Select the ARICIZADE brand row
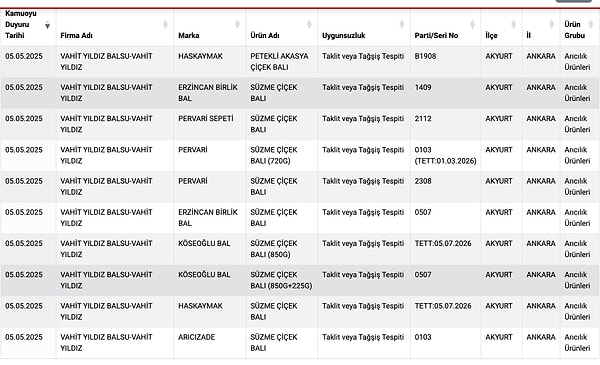 click(300, 342)
